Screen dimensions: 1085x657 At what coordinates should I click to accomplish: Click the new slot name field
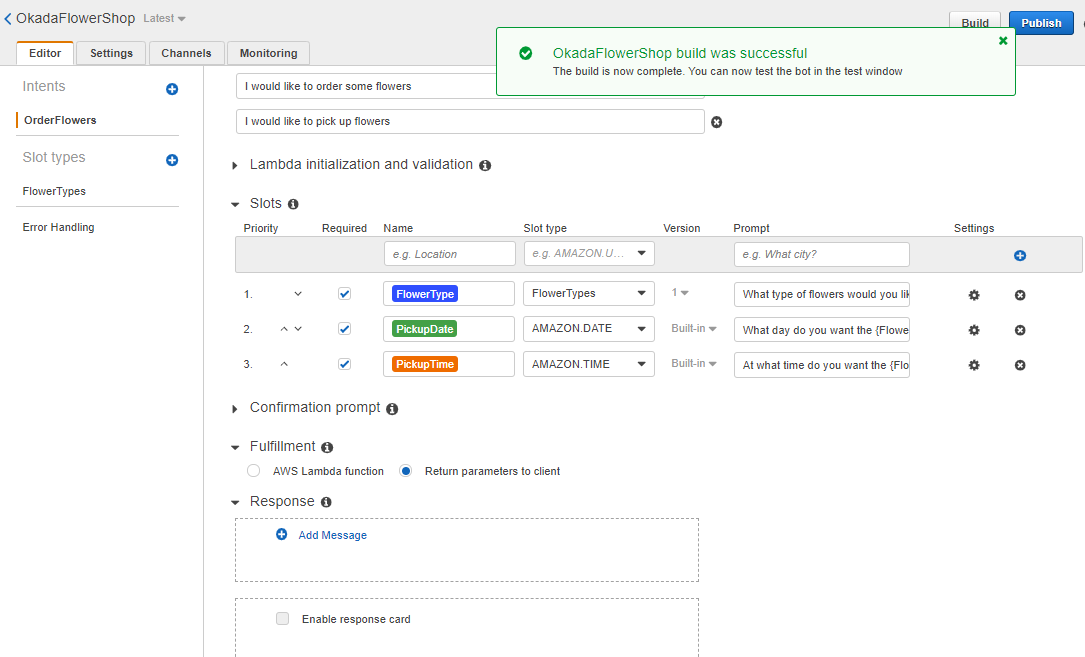point(450,254)
